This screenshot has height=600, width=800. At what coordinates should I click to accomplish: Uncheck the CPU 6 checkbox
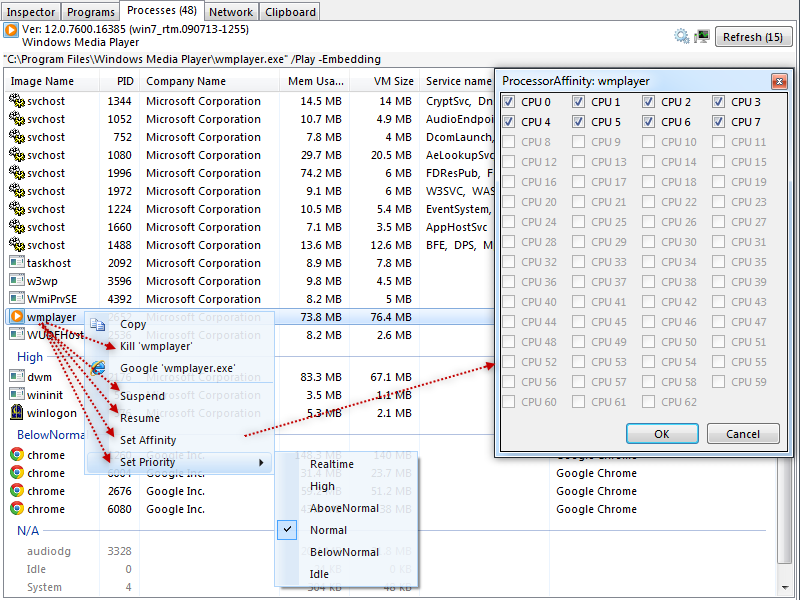[x=648, y=121]
